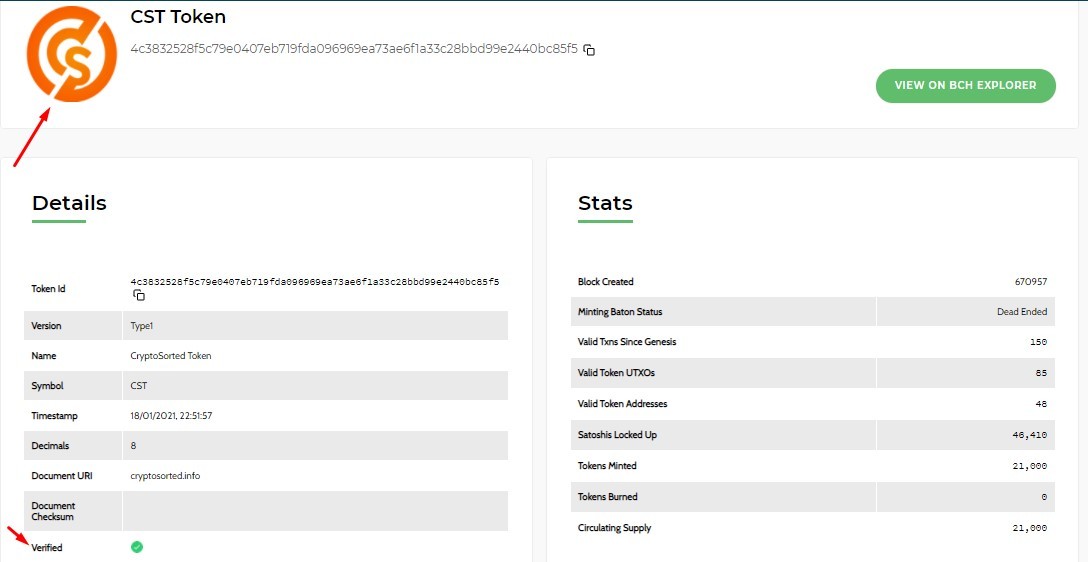Select the Tokens Burned value 0
The width and height of the screenshot is (1088, 562).
1044,497
